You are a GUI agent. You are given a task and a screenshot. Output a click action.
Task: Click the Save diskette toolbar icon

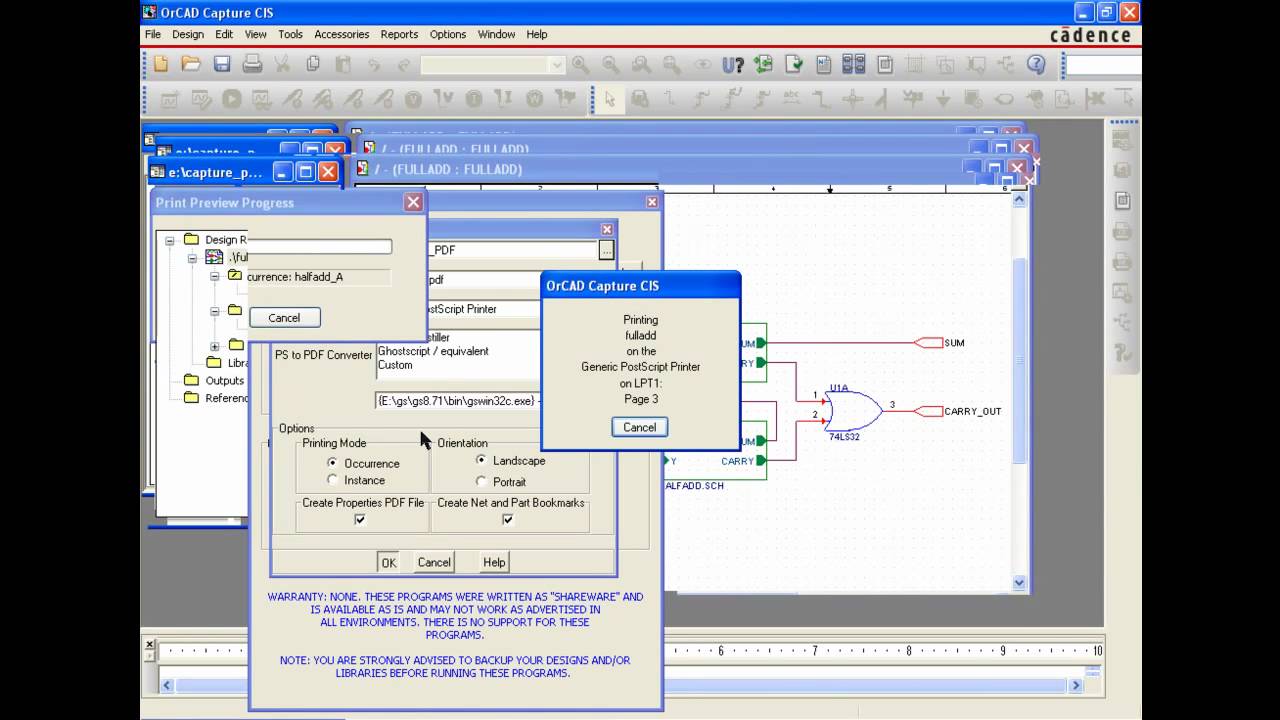pos(222,64)
